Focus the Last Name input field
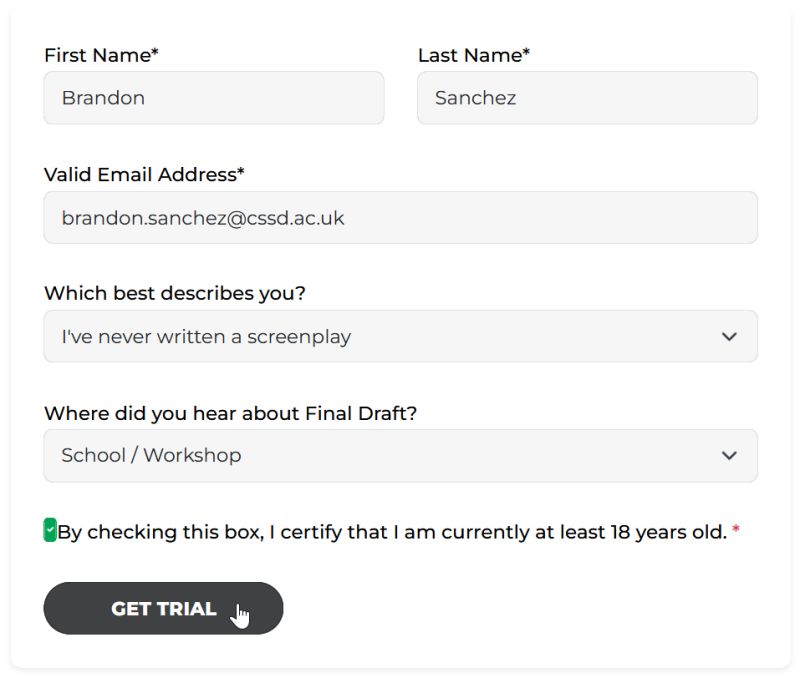The height and width of the screenshot is (678, 800). (x=587, y=97)
